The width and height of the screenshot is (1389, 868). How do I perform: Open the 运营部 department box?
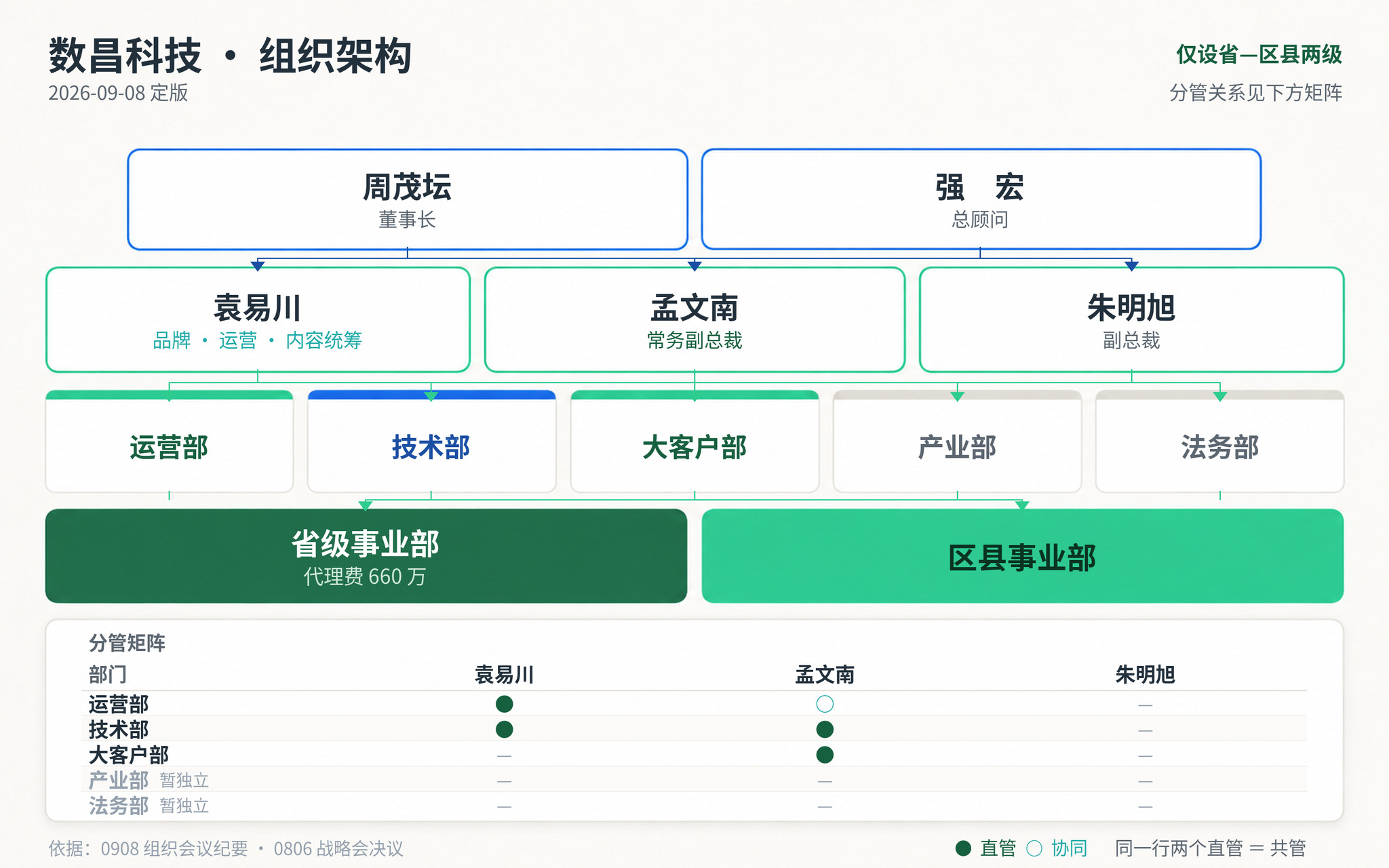tap(169, 441)
